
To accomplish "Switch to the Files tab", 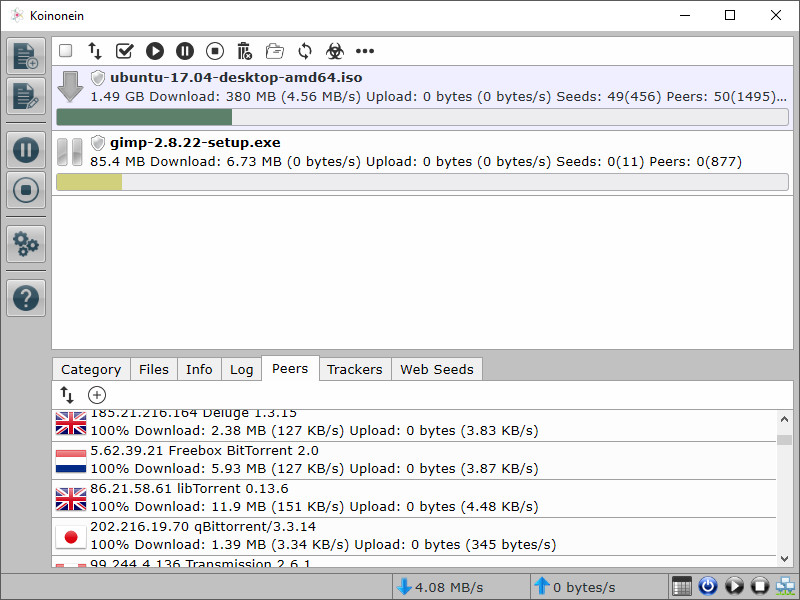I will click(x=154, y=369).
